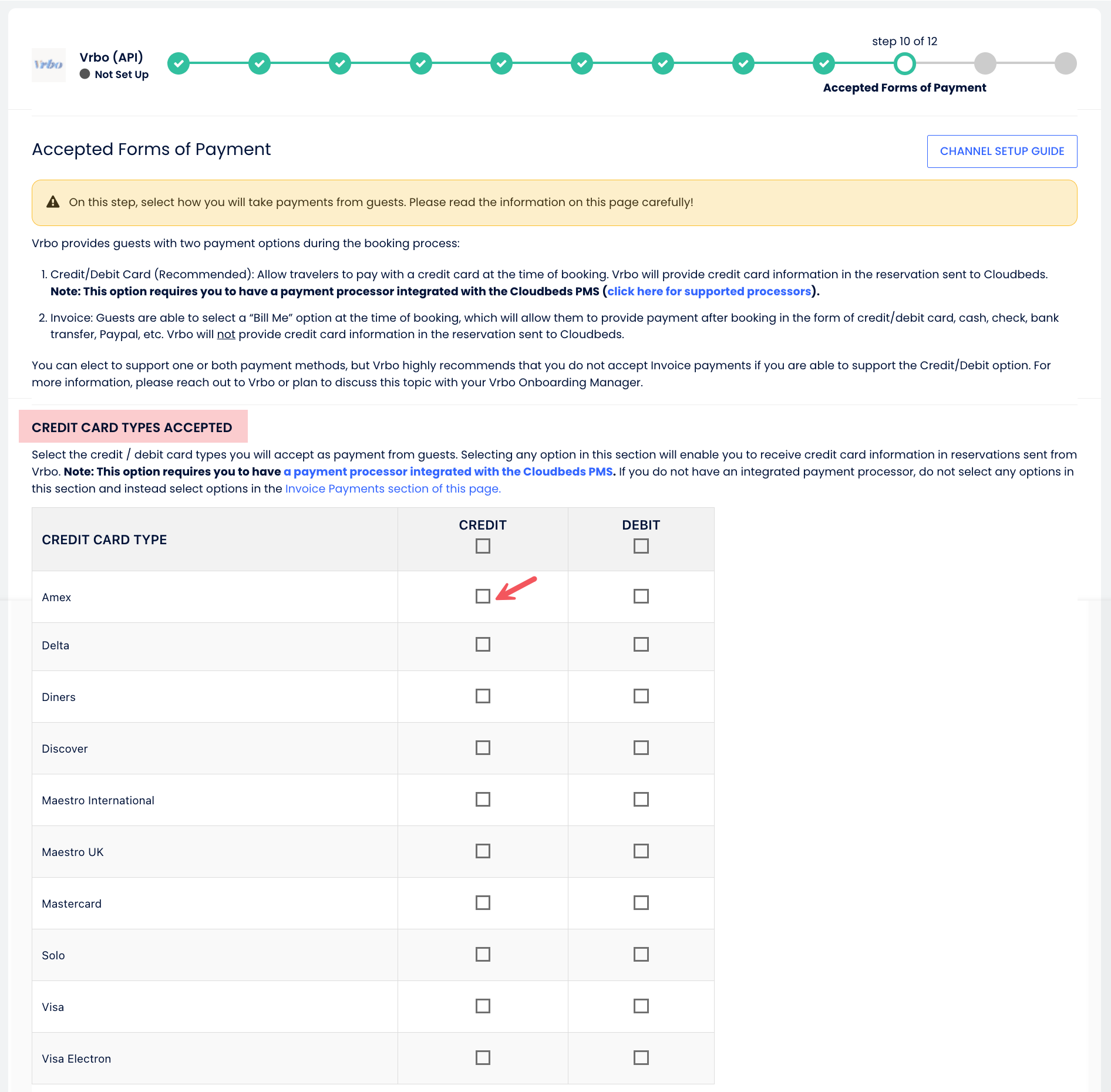Click the step 11 gray circle

pyautogui.click(x=985, y=63)
